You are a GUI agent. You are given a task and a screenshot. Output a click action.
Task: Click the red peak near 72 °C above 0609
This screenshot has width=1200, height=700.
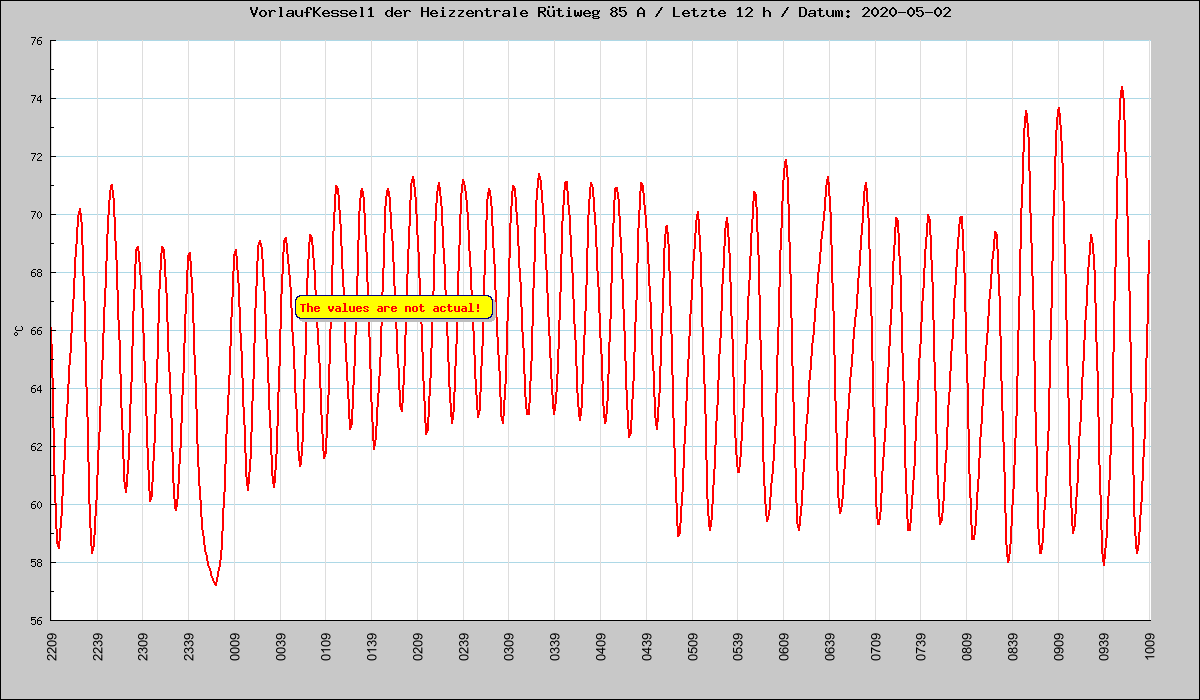coord(786,161)
